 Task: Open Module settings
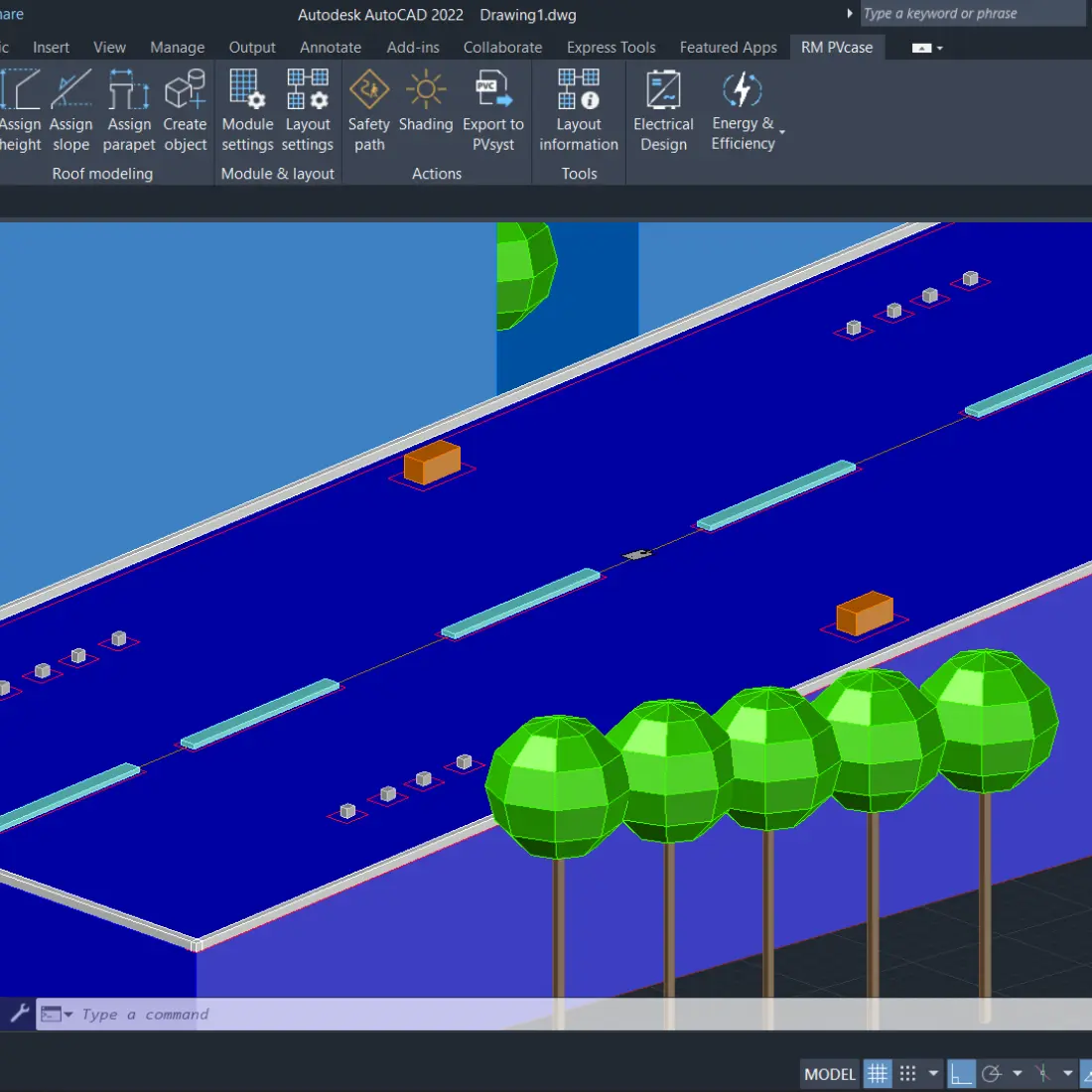[x=247, y=110]
